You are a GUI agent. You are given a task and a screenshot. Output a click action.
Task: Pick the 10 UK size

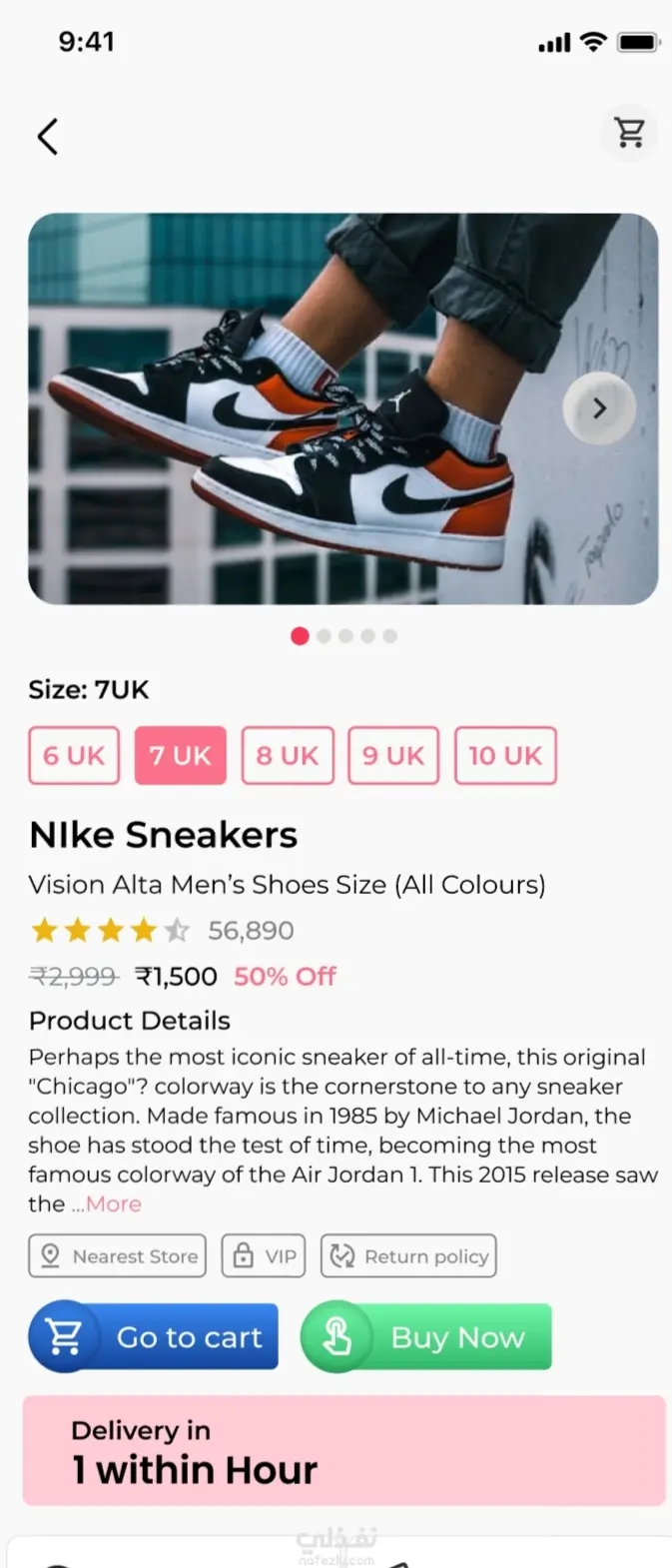point(505,755)
